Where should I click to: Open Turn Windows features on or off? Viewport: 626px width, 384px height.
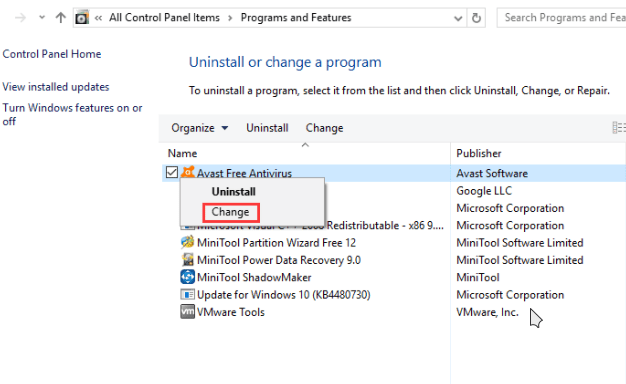coord(72,114)
